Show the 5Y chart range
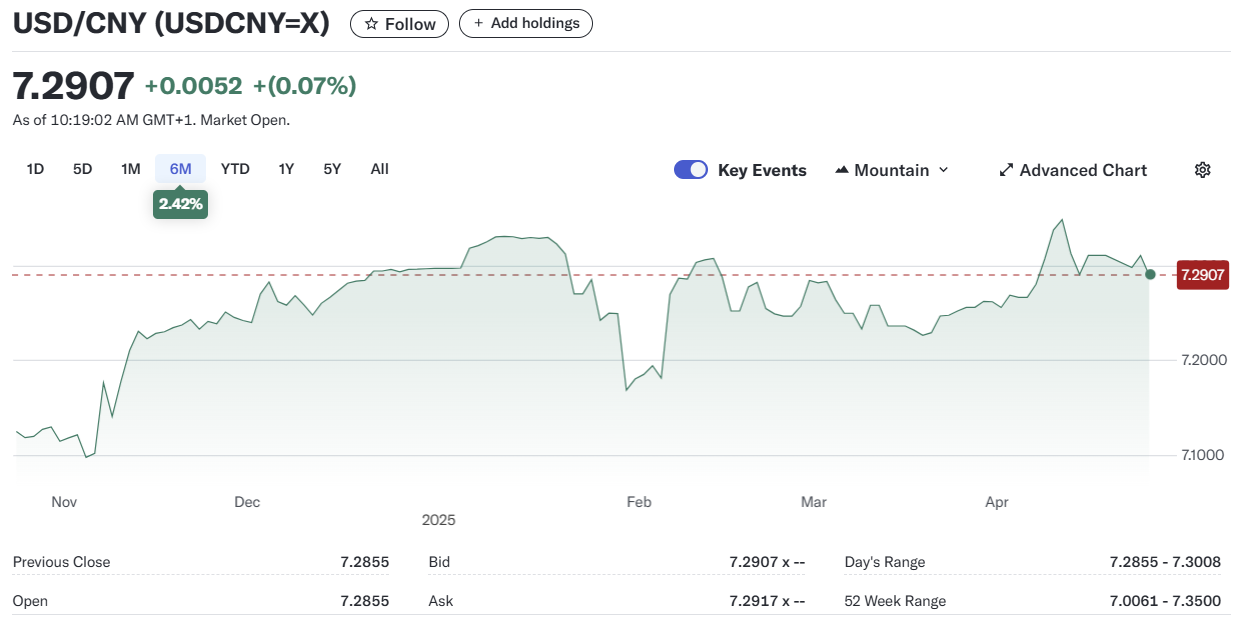This screenshot has height=619, width=1244. [x=332, y=169]
